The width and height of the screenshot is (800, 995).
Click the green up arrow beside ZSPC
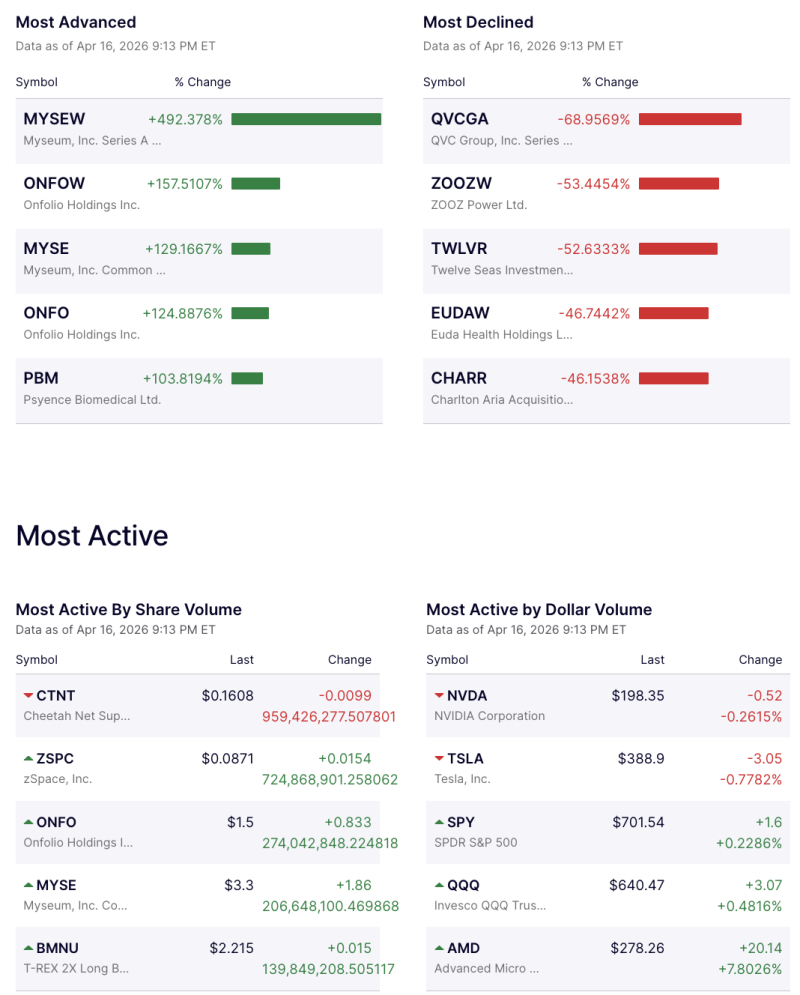(x=26, y=756)
